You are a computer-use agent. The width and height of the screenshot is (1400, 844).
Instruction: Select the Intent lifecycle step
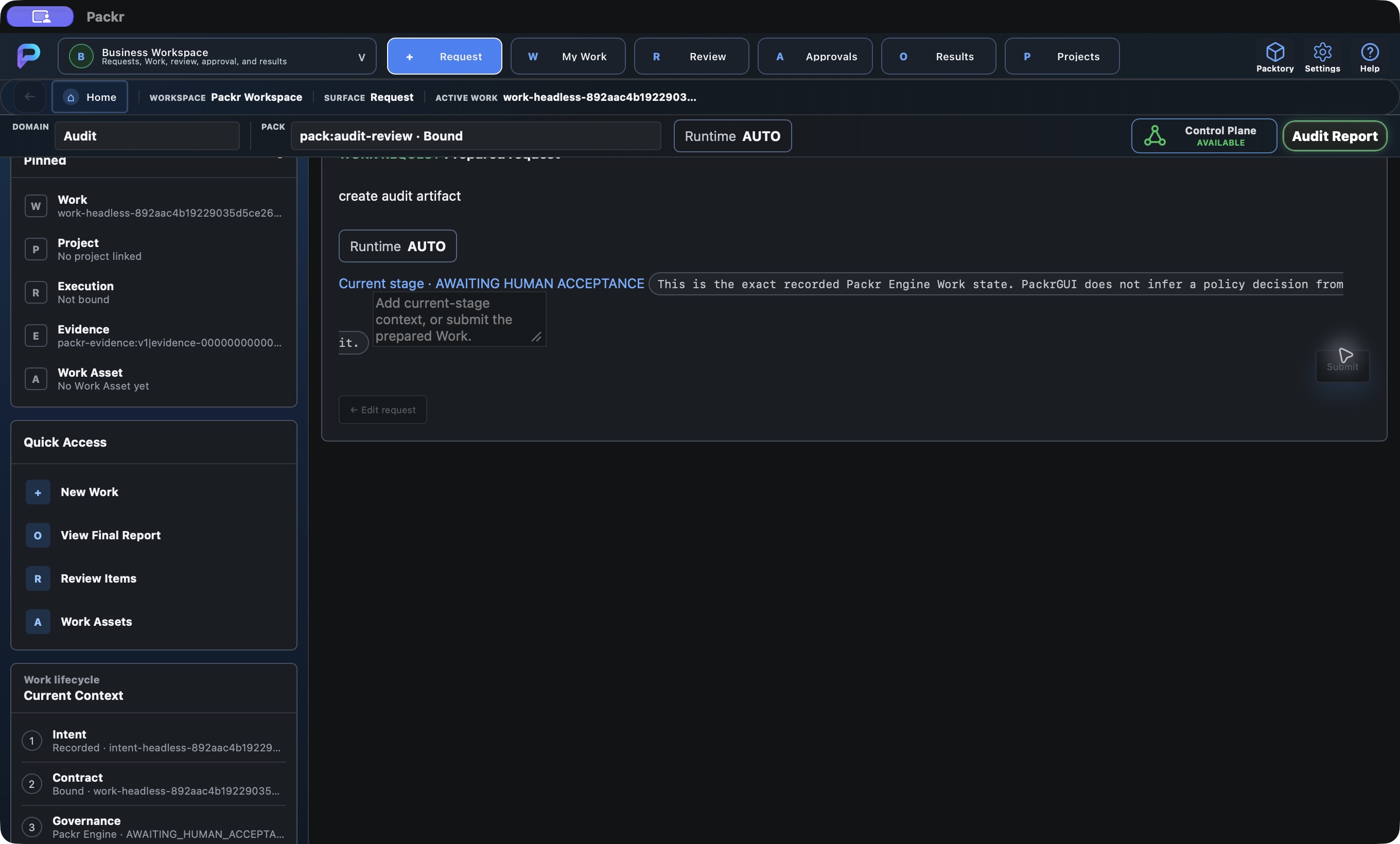pos(153,741)
